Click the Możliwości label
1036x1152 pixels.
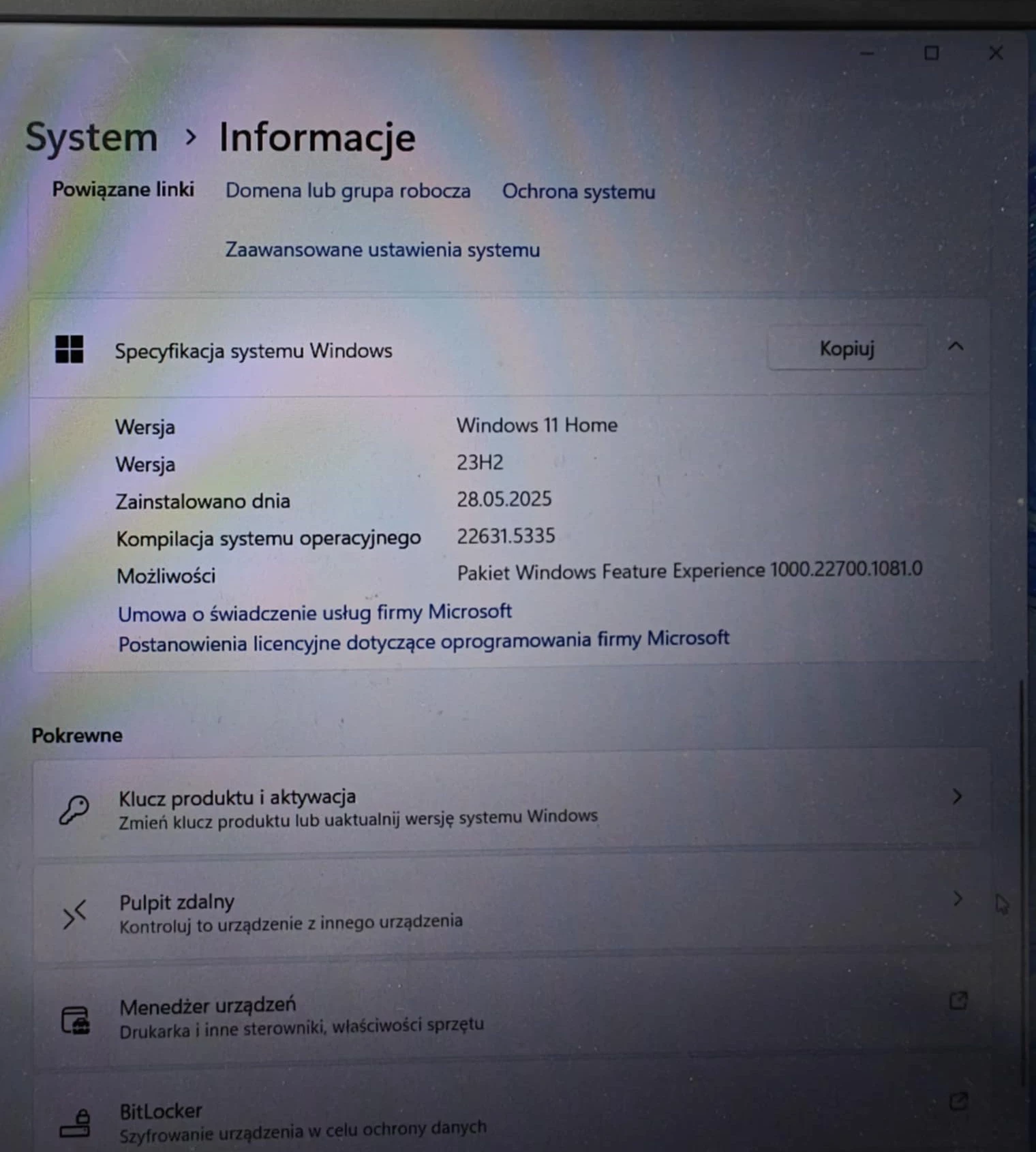(x=166, y=577)
